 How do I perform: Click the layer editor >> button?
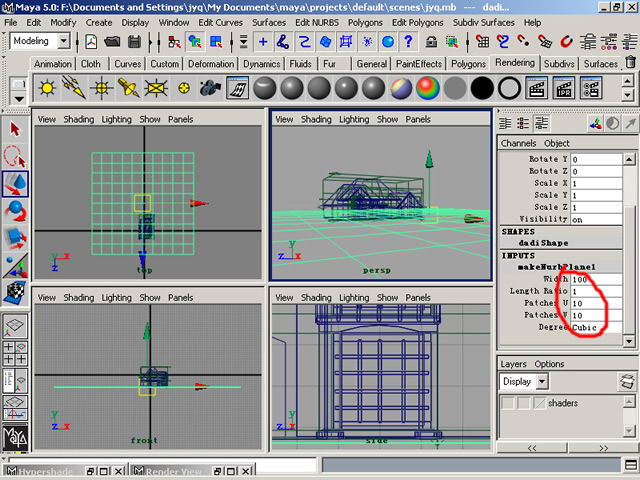point(604,448)
